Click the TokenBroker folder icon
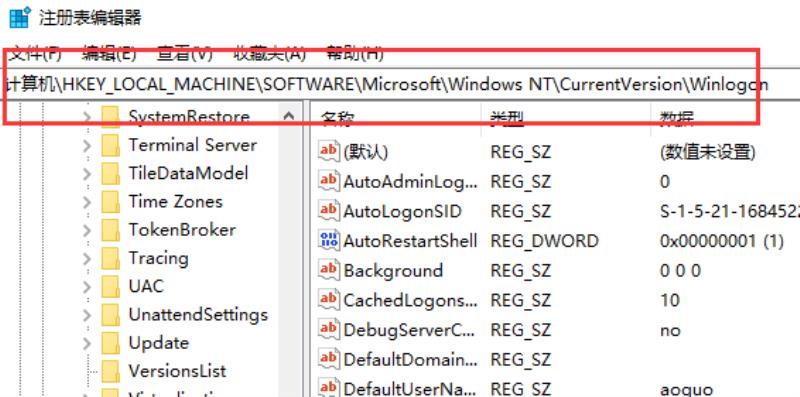 point(110,230)
